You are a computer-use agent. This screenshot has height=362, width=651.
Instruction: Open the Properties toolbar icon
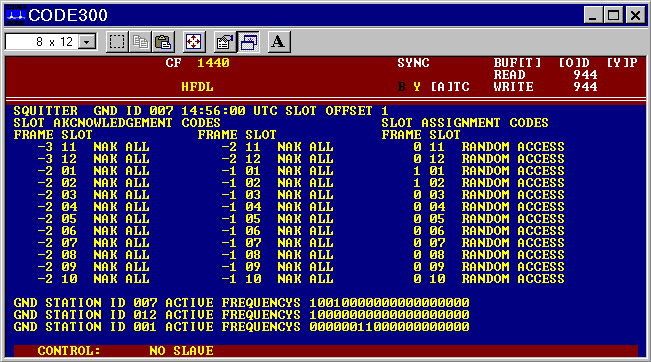click(225, 42)
